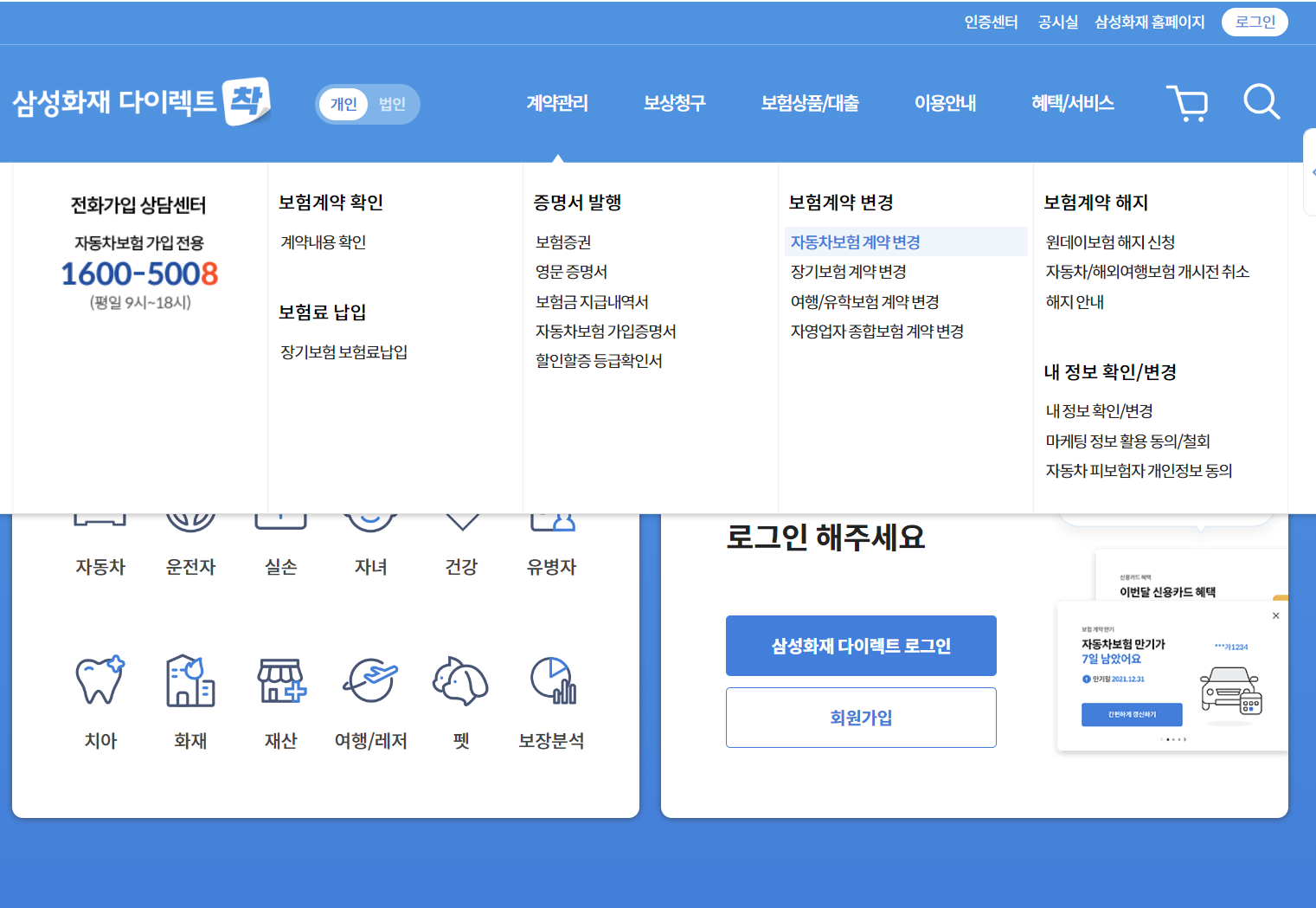Click the 자동차 category label
This screenshot has width=1316, height=908.
pos(100,567)
